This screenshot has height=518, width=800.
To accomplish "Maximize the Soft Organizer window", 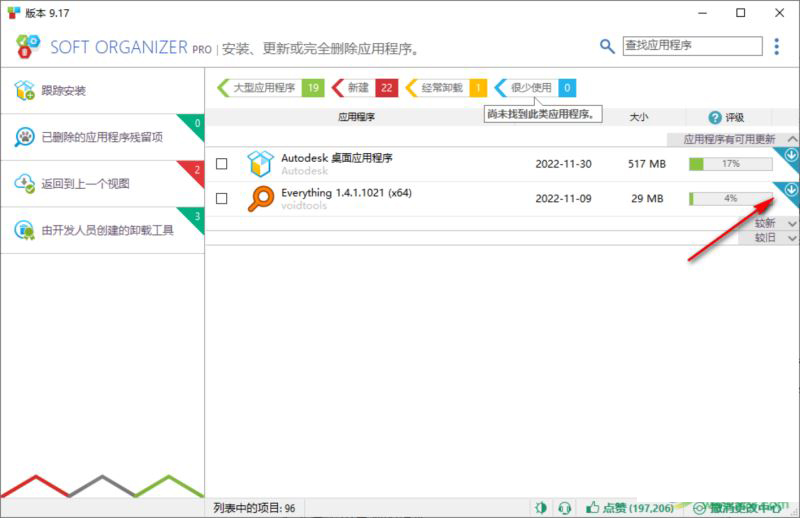I will (741, 13).
